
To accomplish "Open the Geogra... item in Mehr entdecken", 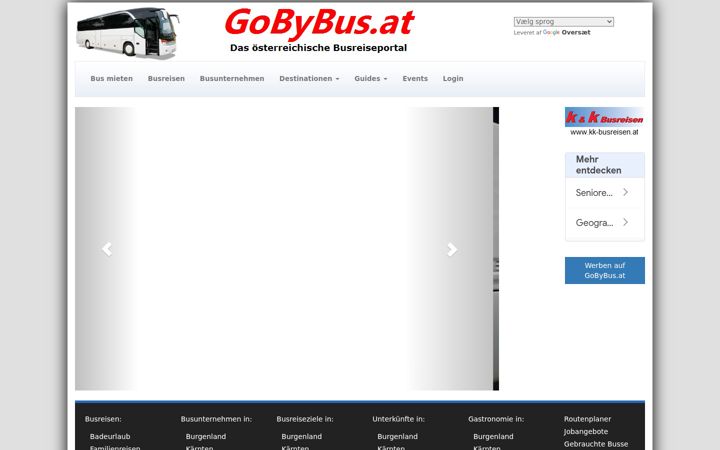I will 604,223.
